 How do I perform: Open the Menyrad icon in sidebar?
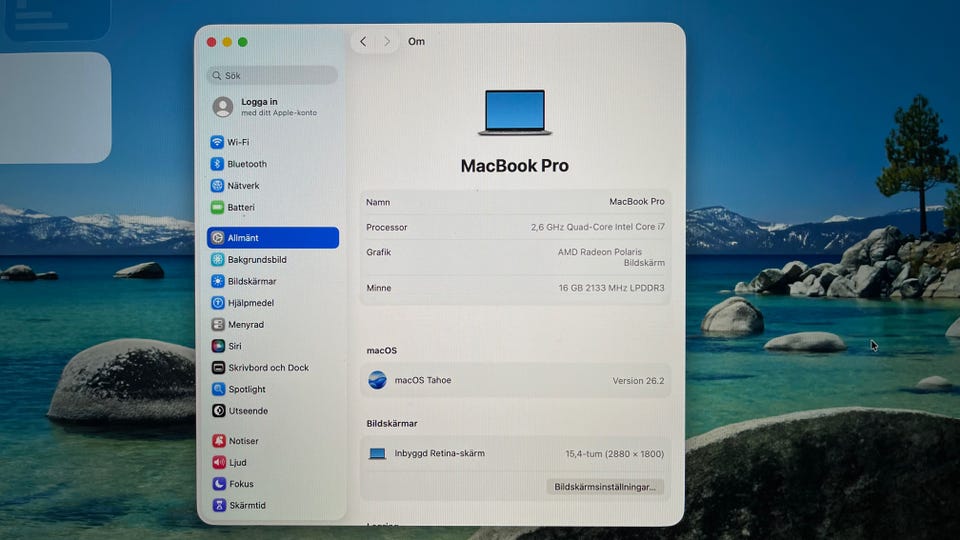218,324
